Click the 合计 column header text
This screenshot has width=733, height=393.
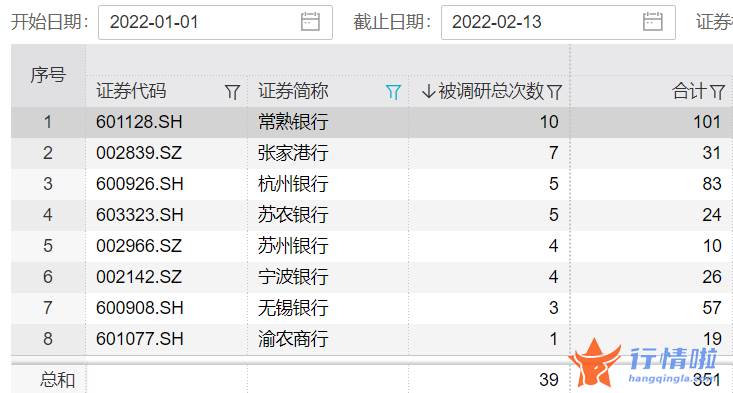click(x=690, y=91)
